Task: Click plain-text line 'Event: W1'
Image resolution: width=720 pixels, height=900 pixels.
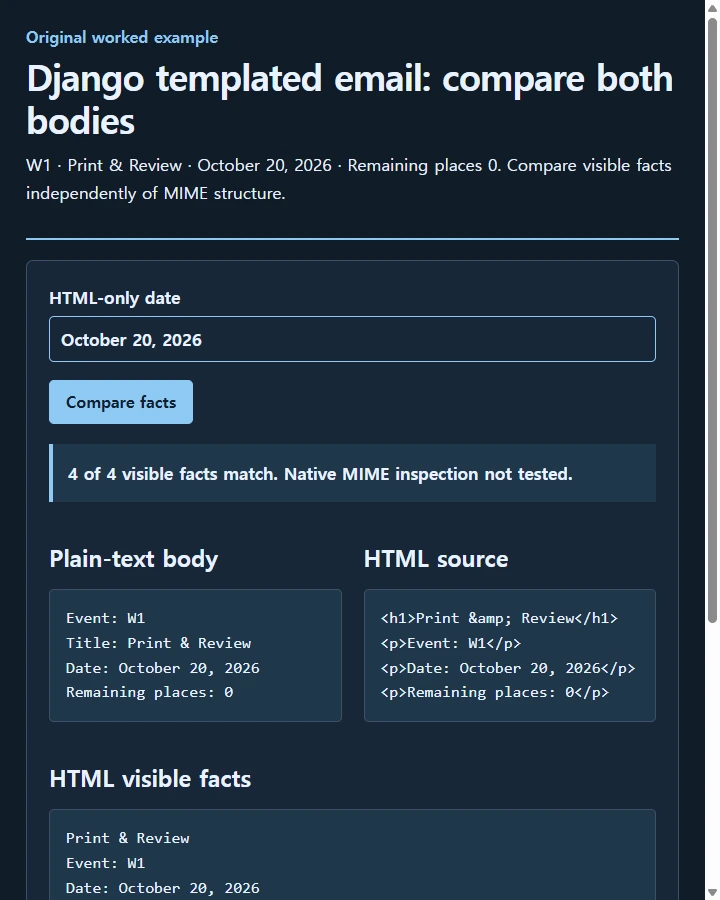Action: pyautogui.click(x=106, y=618)
